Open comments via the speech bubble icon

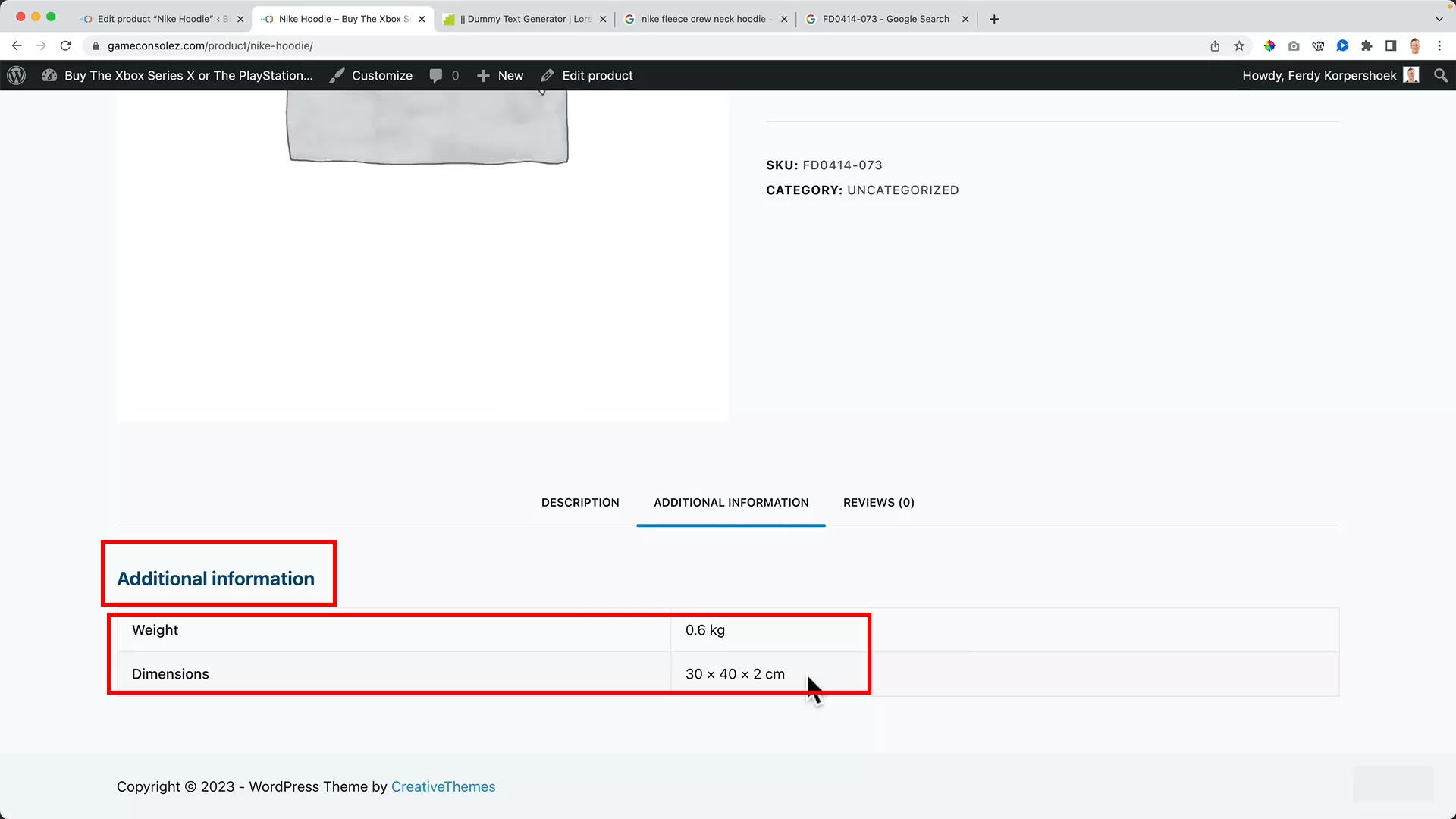438,75
